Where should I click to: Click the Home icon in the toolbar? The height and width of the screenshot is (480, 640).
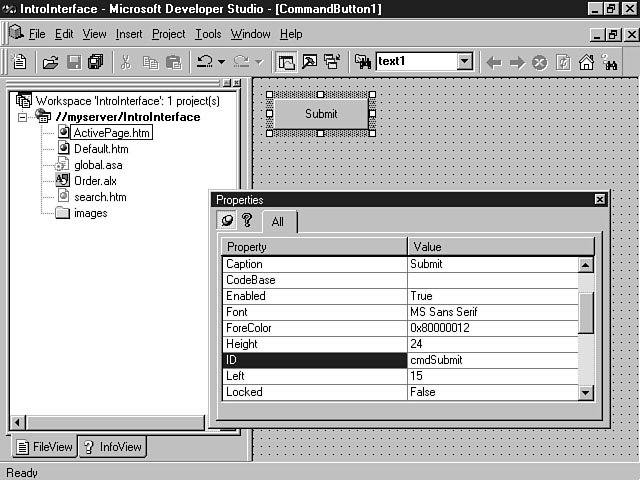[587, 62]
